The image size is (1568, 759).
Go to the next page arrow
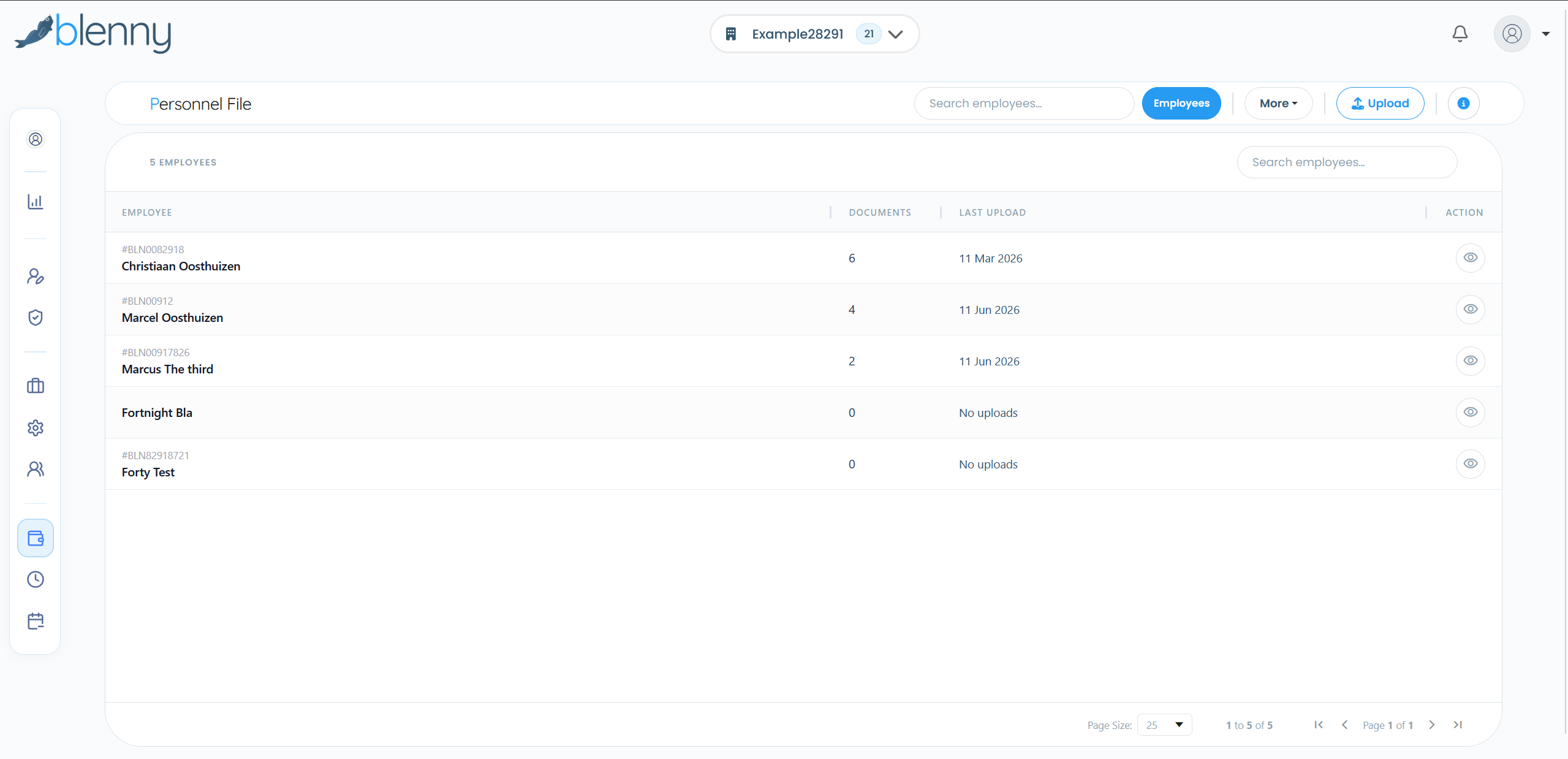point(1431,725)
